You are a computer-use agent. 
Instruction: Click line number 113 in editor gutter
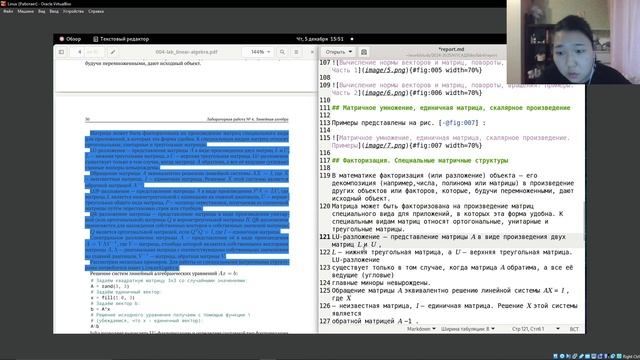[x=325, y=123]
